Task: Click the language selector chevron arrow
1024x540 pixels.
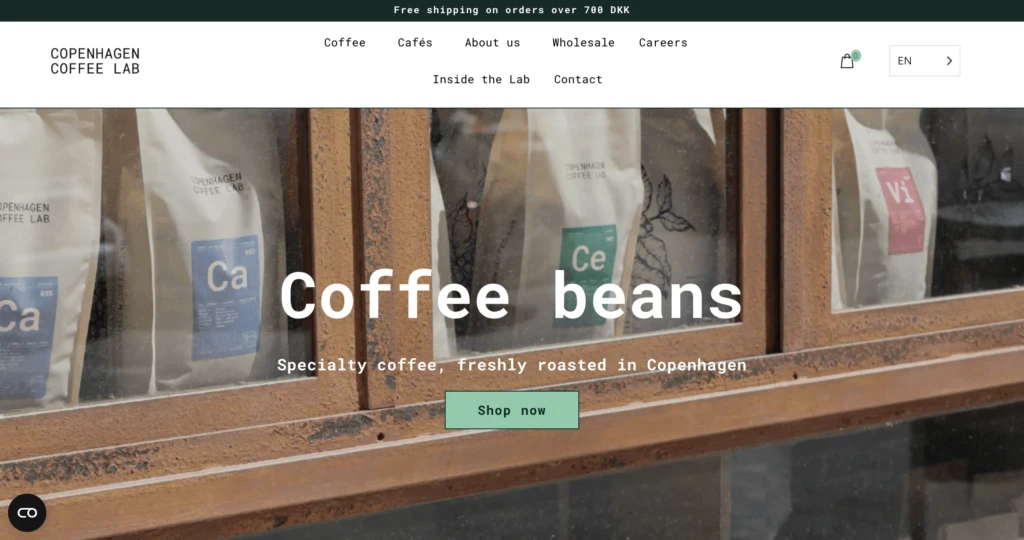Action: click(x=949, y=61)
